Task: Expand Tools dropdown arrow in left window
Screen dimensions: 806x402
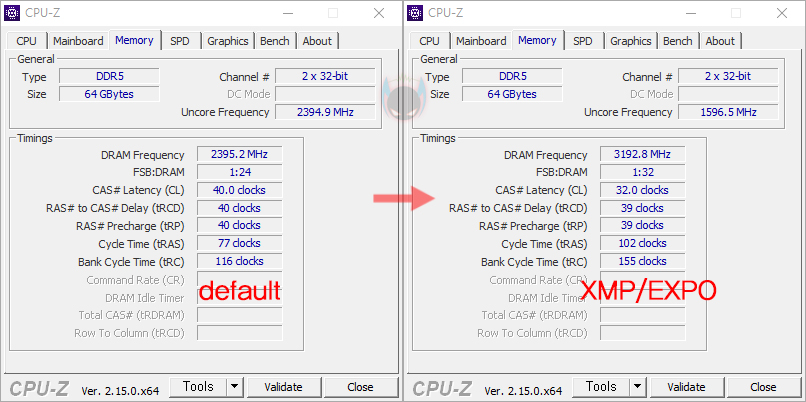Action: pos(234,387)
